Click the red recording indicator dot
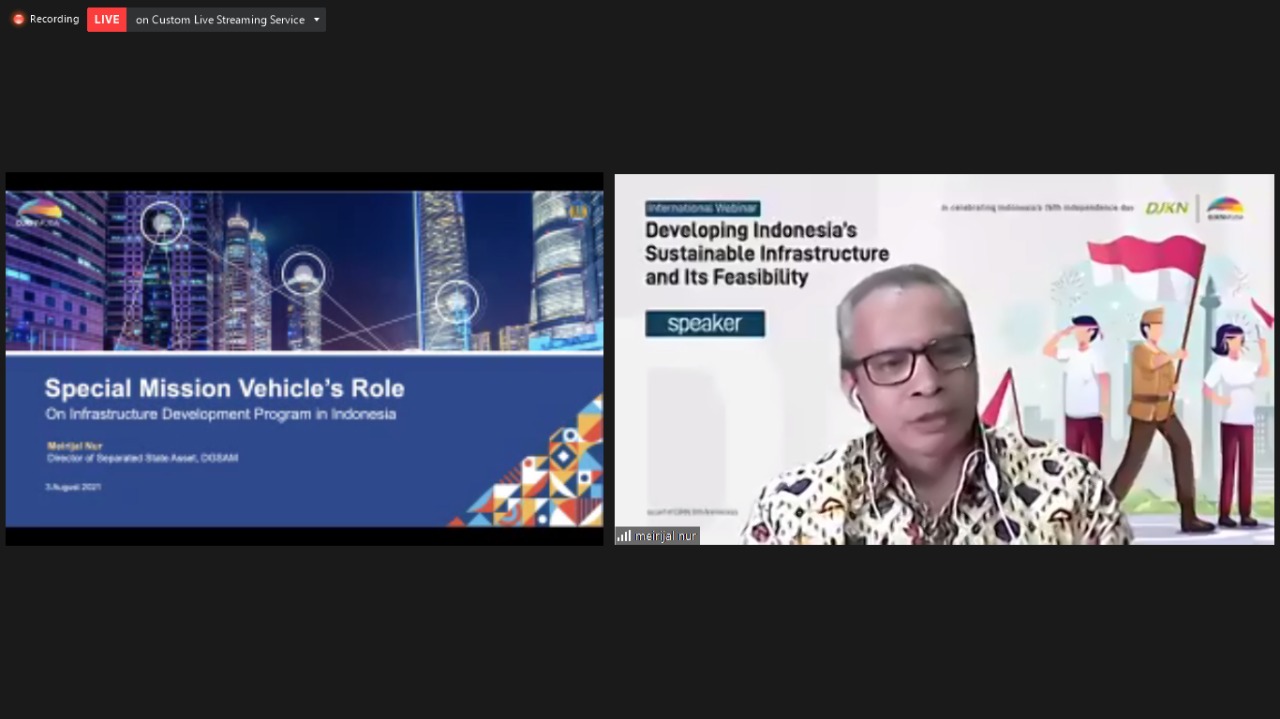This screenshot has height=719, width=1280. 18,19
